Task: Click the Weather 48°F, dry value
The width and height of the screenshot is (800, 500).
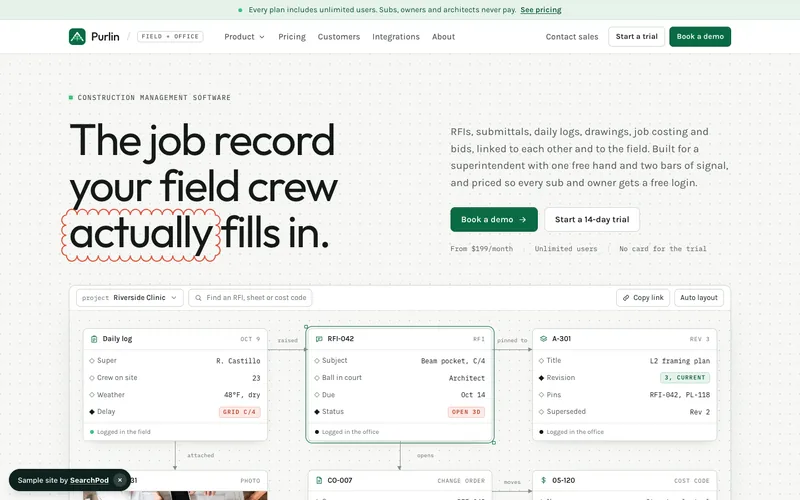Action: point(242,395)
